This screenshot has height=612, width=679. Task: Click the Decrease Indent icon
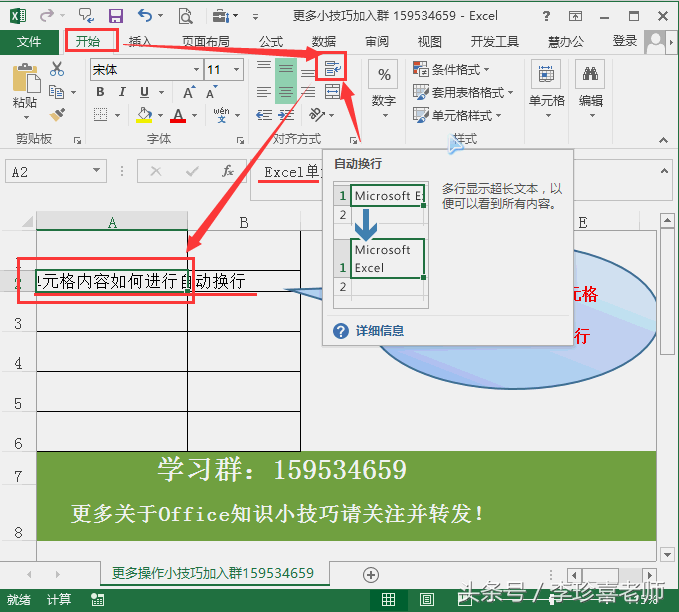point(264,115)
